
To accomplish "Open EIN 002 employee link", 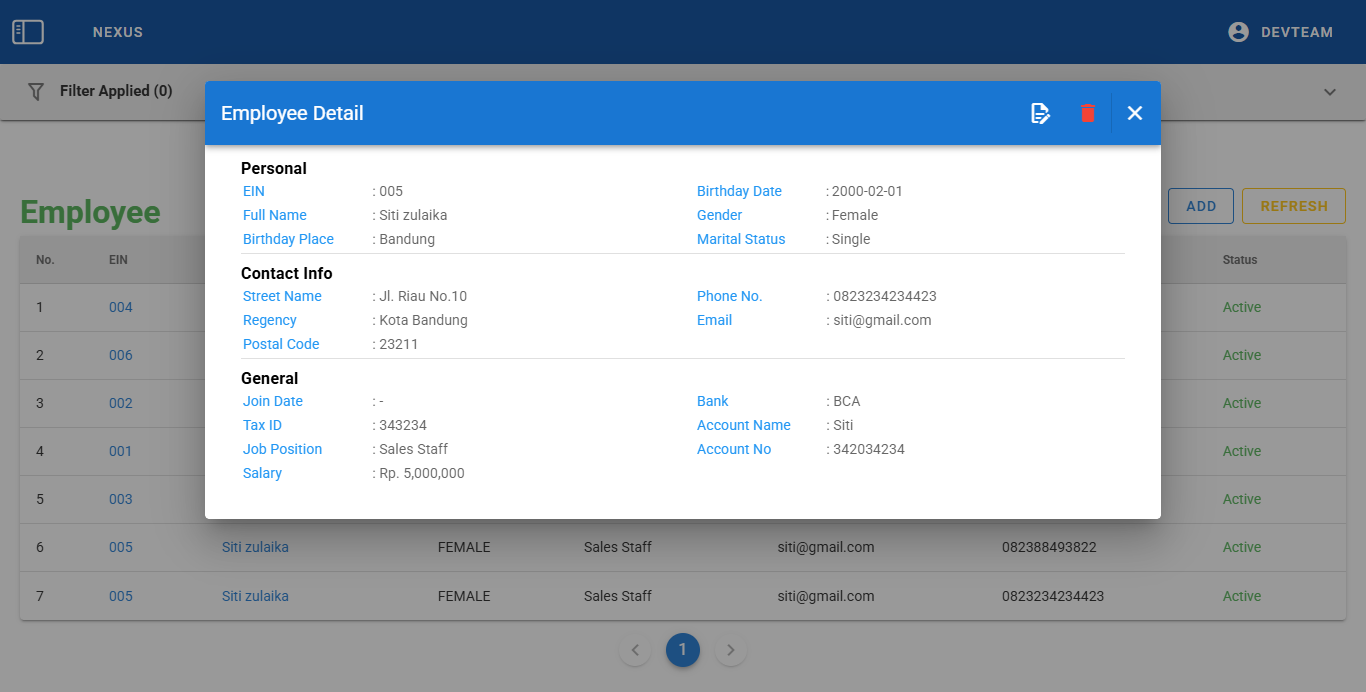I will pyautogui.click(x=121, y=403).
